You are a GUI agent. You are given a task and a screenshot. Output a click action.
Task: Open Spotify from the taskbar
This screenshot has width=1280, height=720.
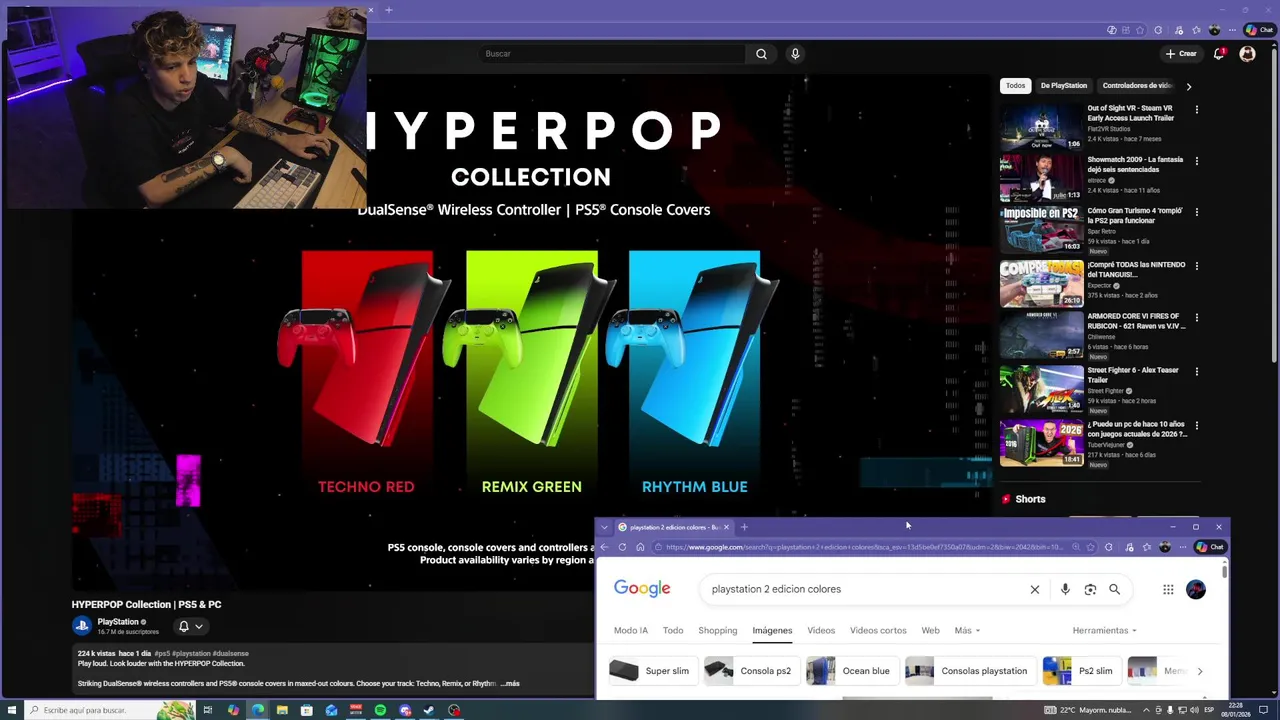coord(380,710)
